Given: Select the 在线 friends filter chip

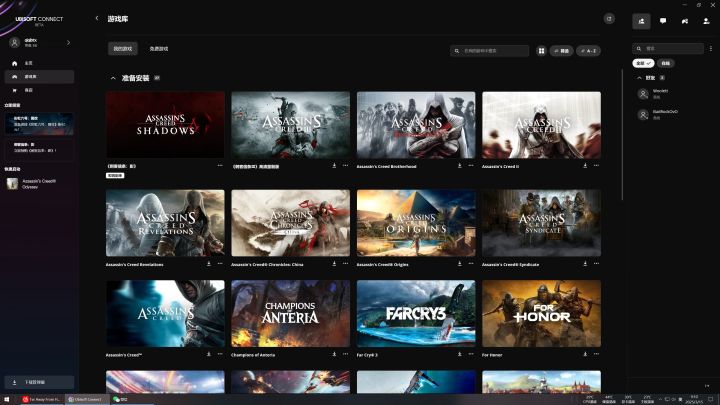Looking at the screenshot, I should click(666, 63).
